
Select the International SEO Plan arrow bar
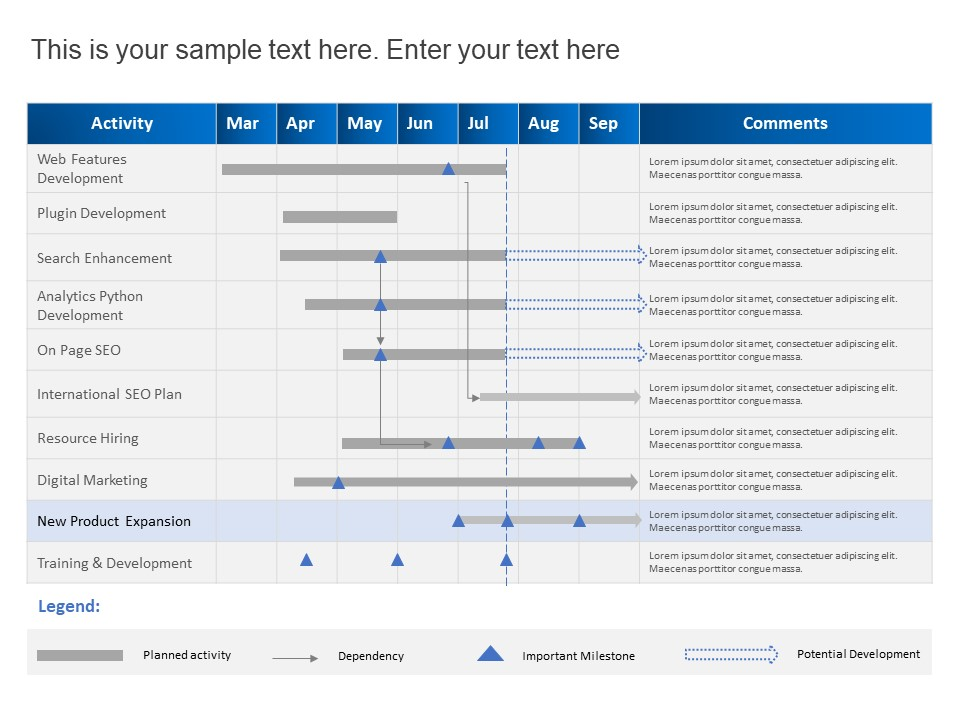click(560, 397)
